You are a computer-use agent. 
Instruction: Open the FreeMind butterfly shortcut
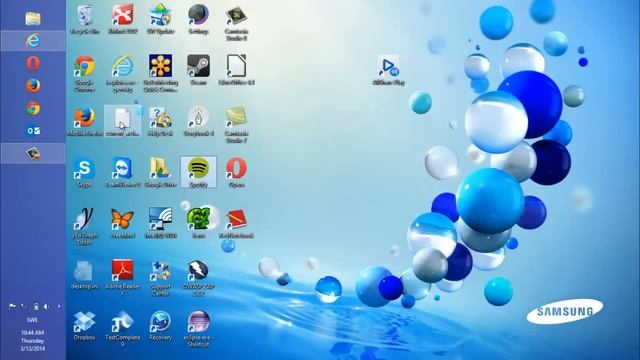click(122, 223)
